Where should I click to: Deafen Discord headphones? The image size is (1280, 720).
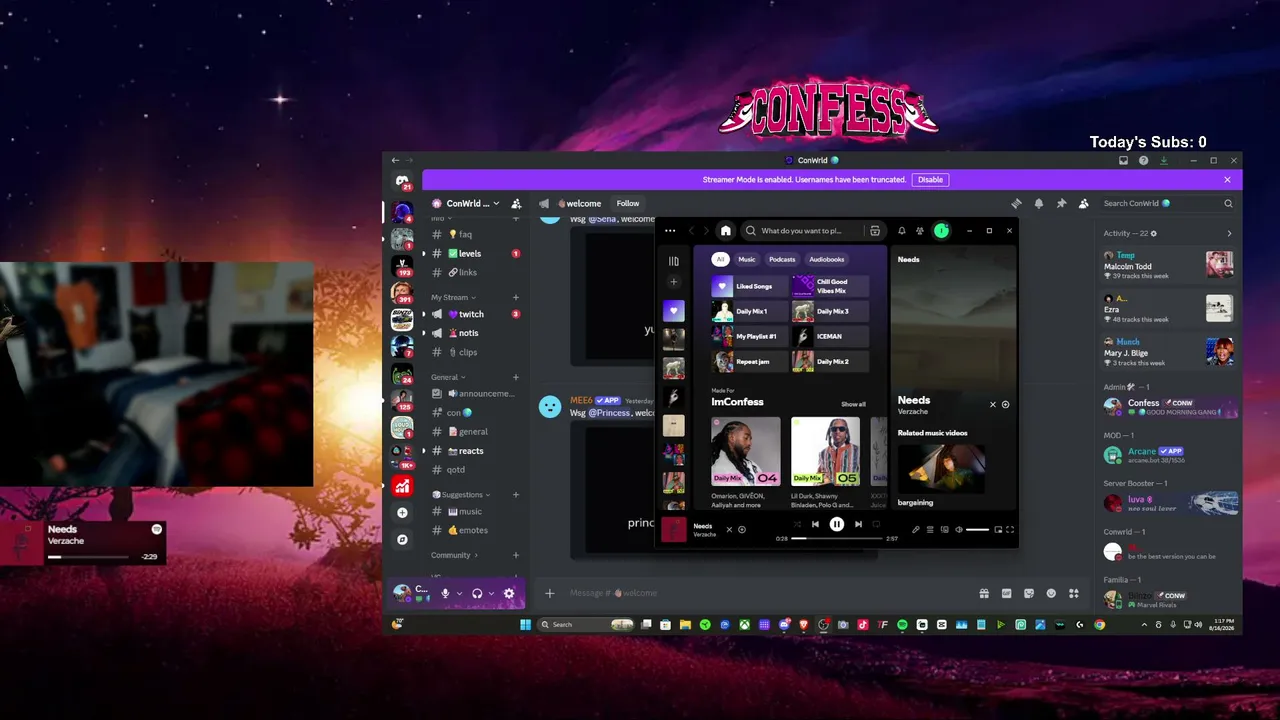(x=477, y=593)
